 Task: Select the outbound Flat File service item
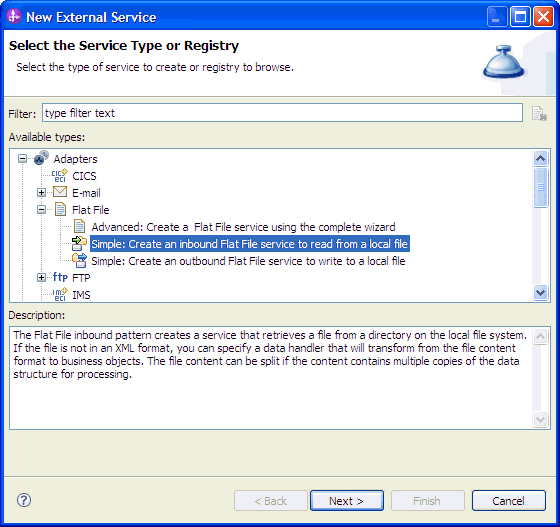(x=248, y=261)
